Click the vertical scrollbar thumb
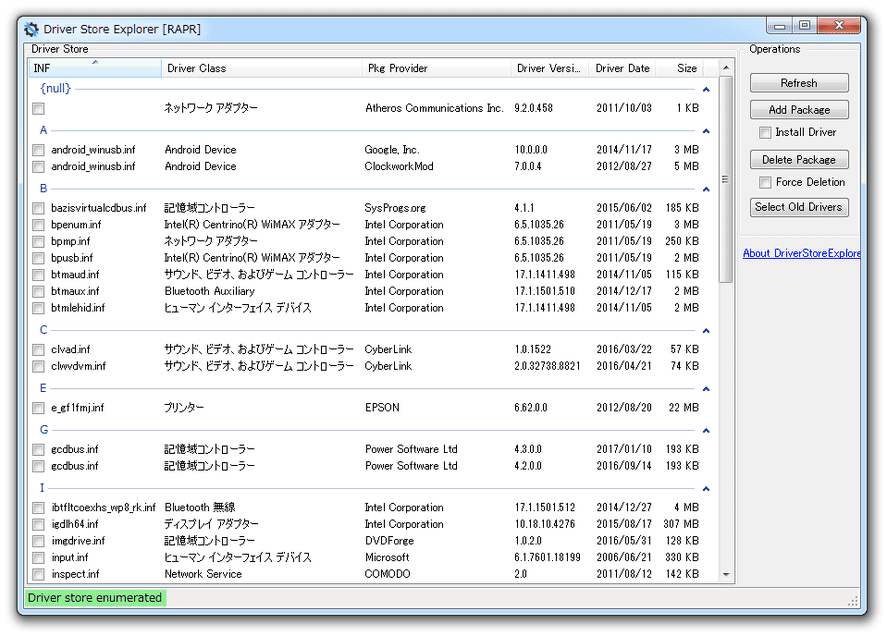This screenshot has width=887, height=636. [x=726, y=179]
